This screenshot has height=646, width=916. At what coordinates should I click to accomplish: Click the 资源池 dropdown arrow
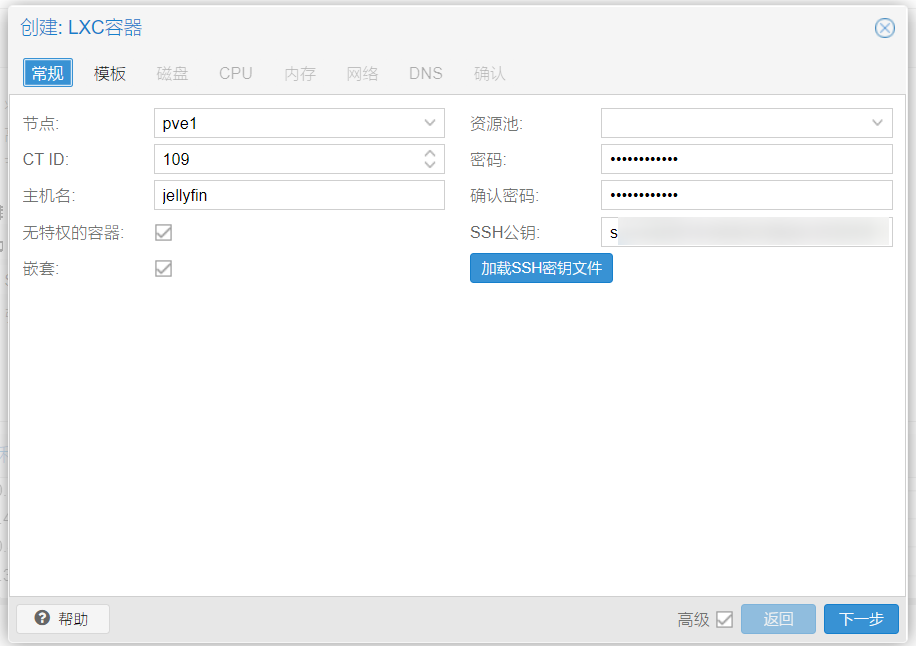point(878,123)
